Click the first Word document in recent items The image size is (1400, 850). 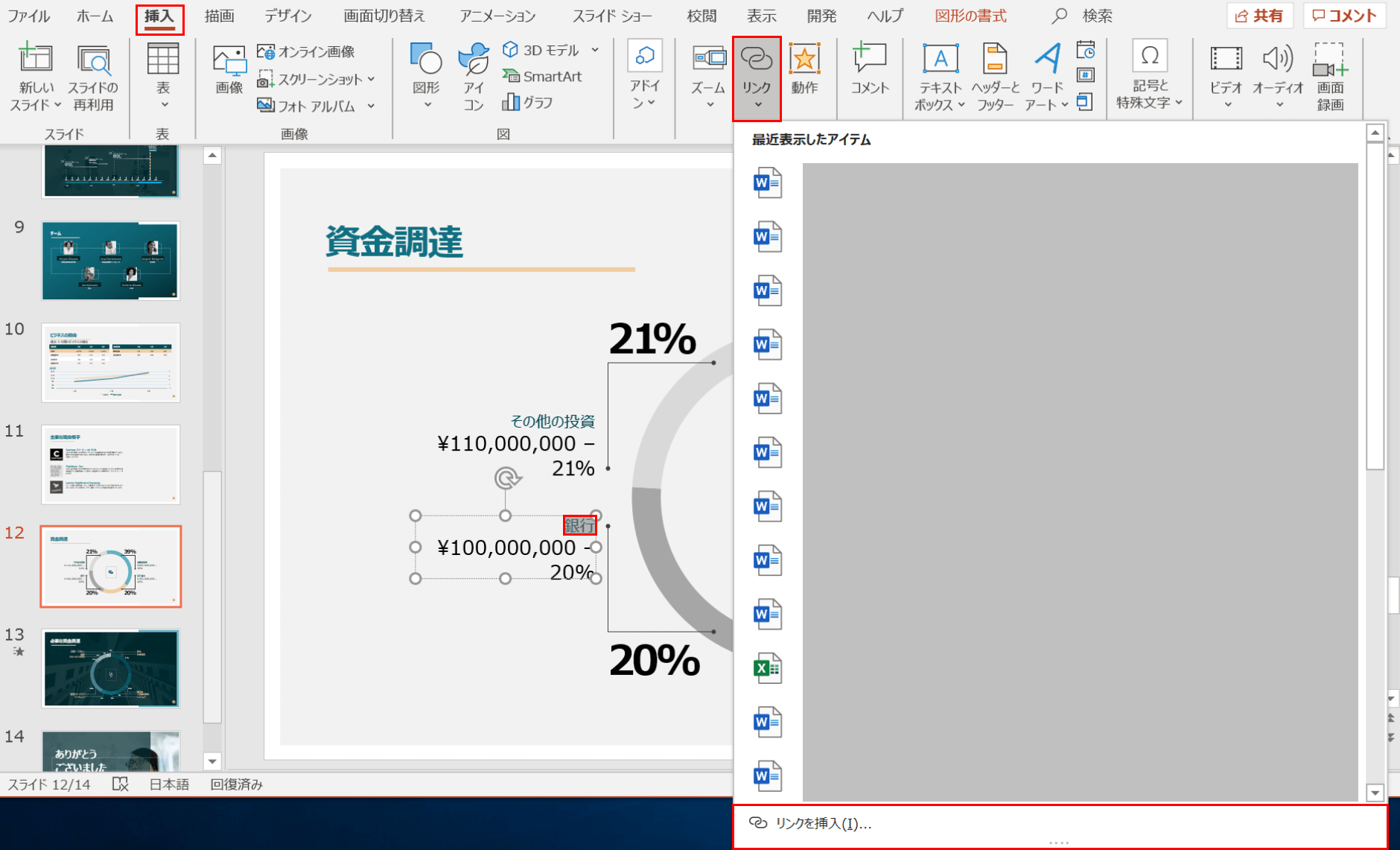coord(768,183)
